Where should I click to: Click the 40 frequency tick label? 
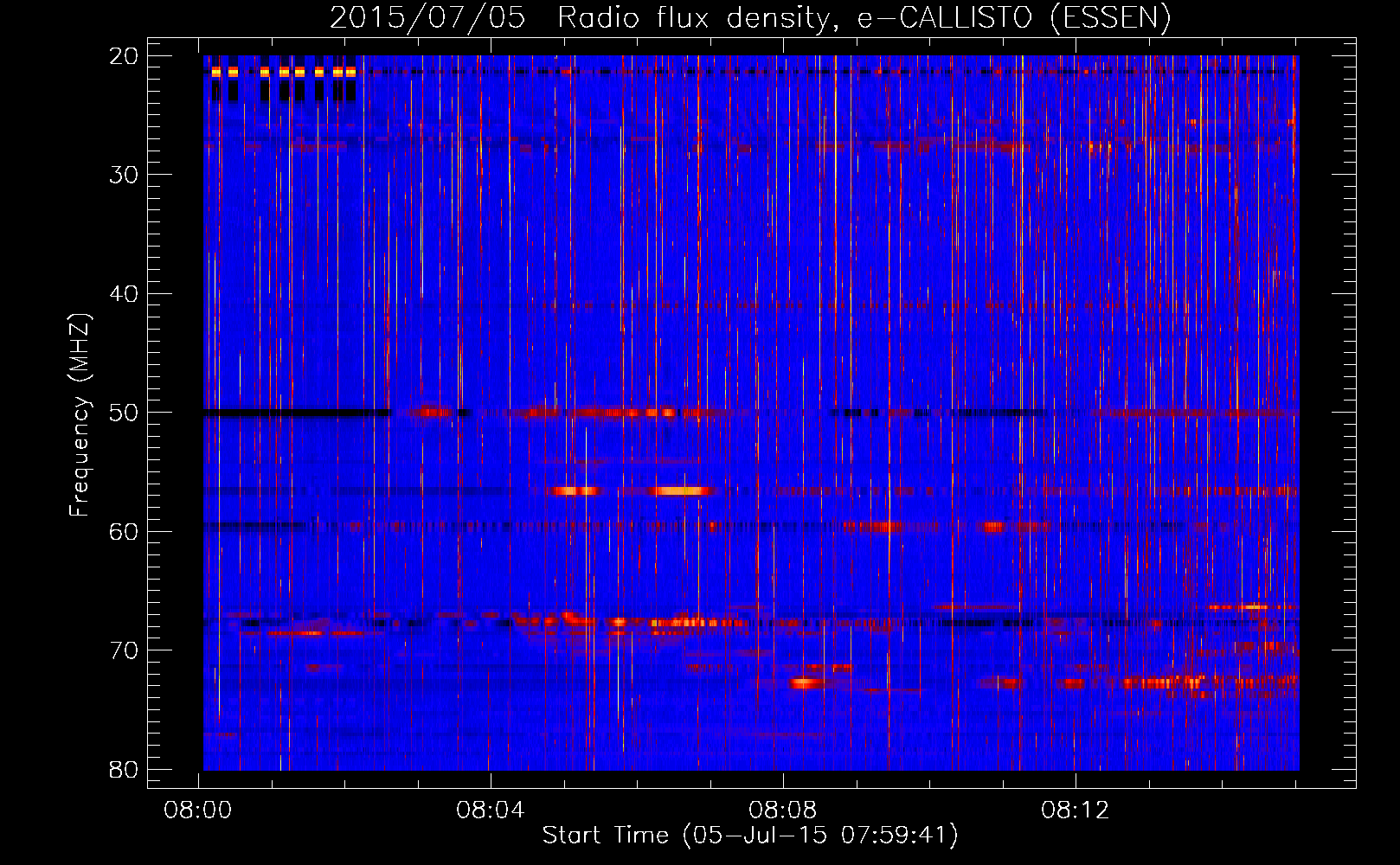click(124, 293)
